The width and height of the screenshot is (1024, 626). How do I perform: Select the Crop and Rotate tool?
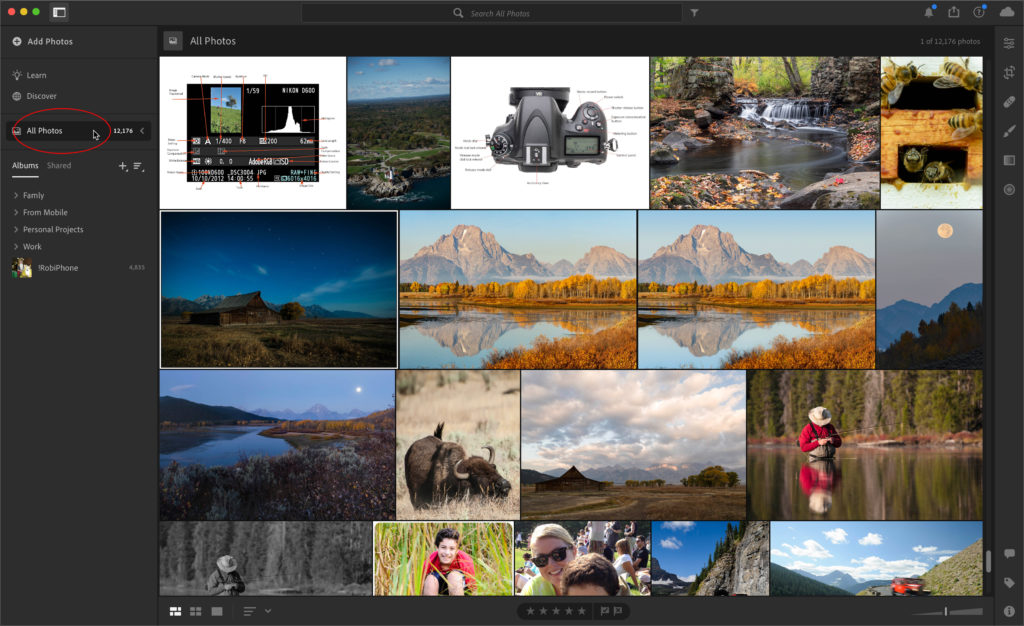click(1009, 72)
